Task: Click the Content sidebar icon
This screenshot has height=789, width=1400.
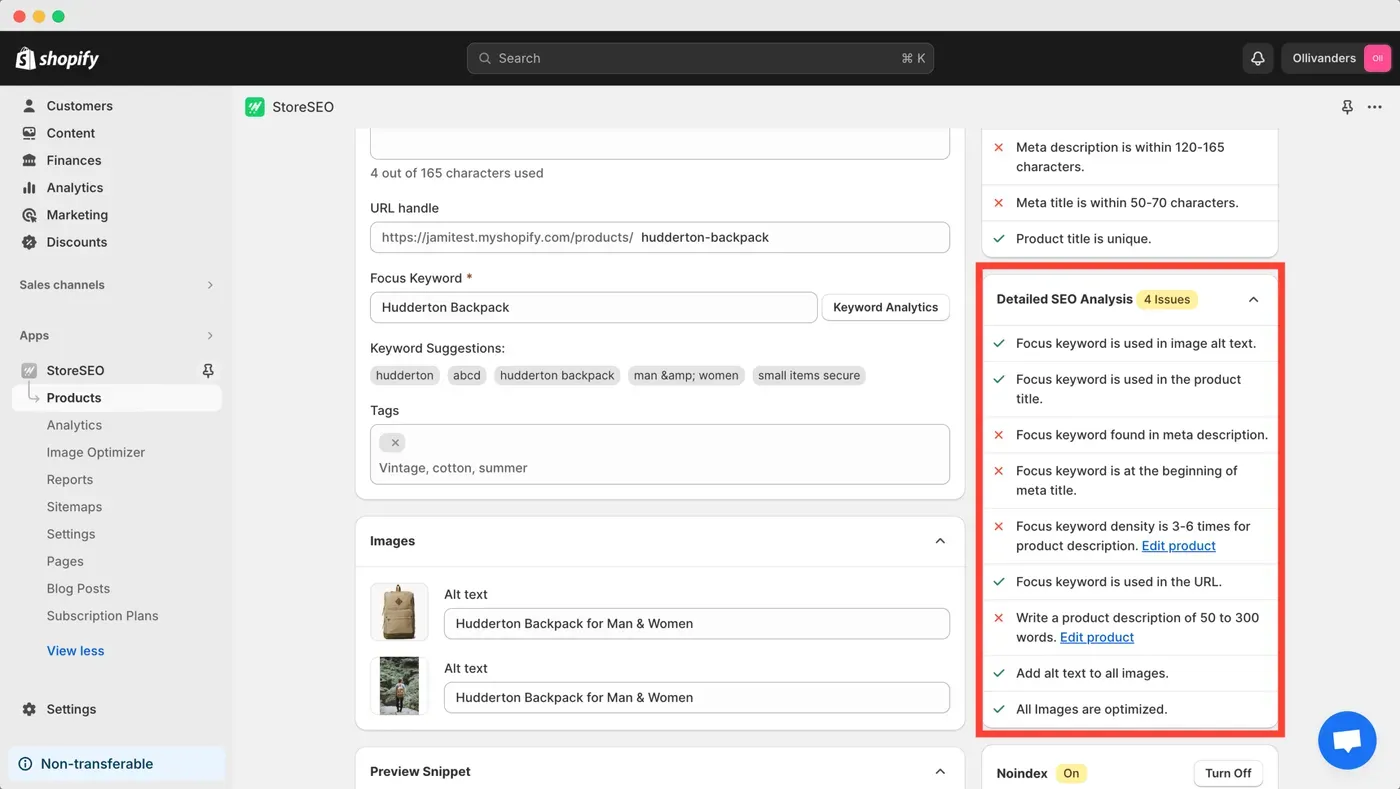Action: tap(29, 133)
